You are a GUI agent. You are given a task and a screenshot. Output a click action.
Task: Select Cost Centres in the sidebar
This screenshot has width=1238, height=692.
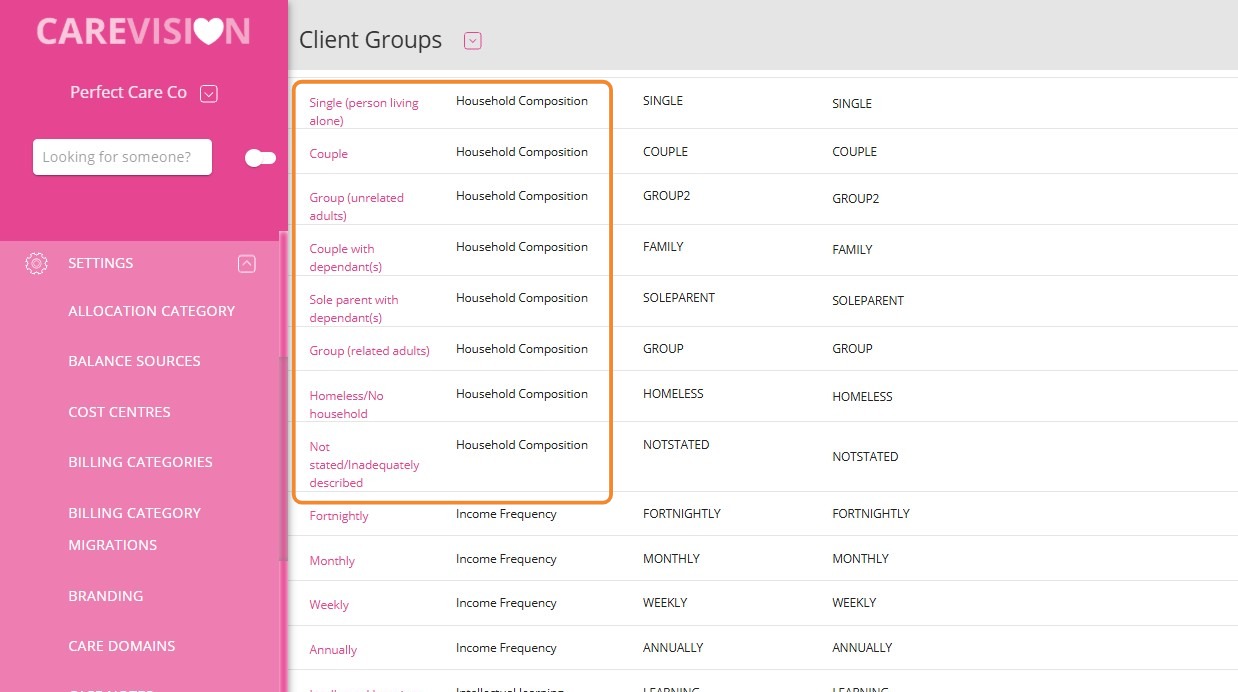point(119,412)
